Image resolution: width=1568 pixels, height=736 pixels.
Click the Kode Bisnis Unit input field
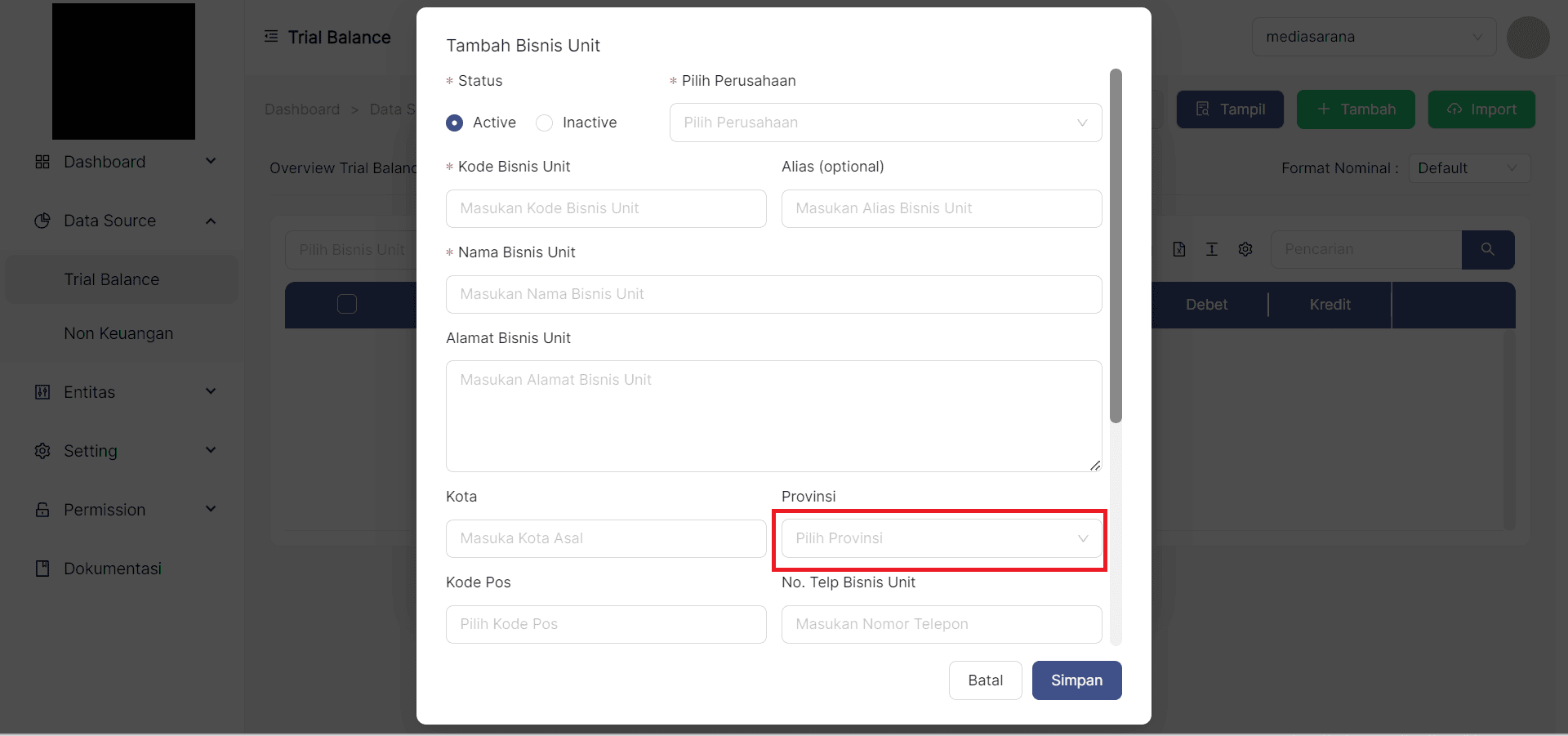606,208
